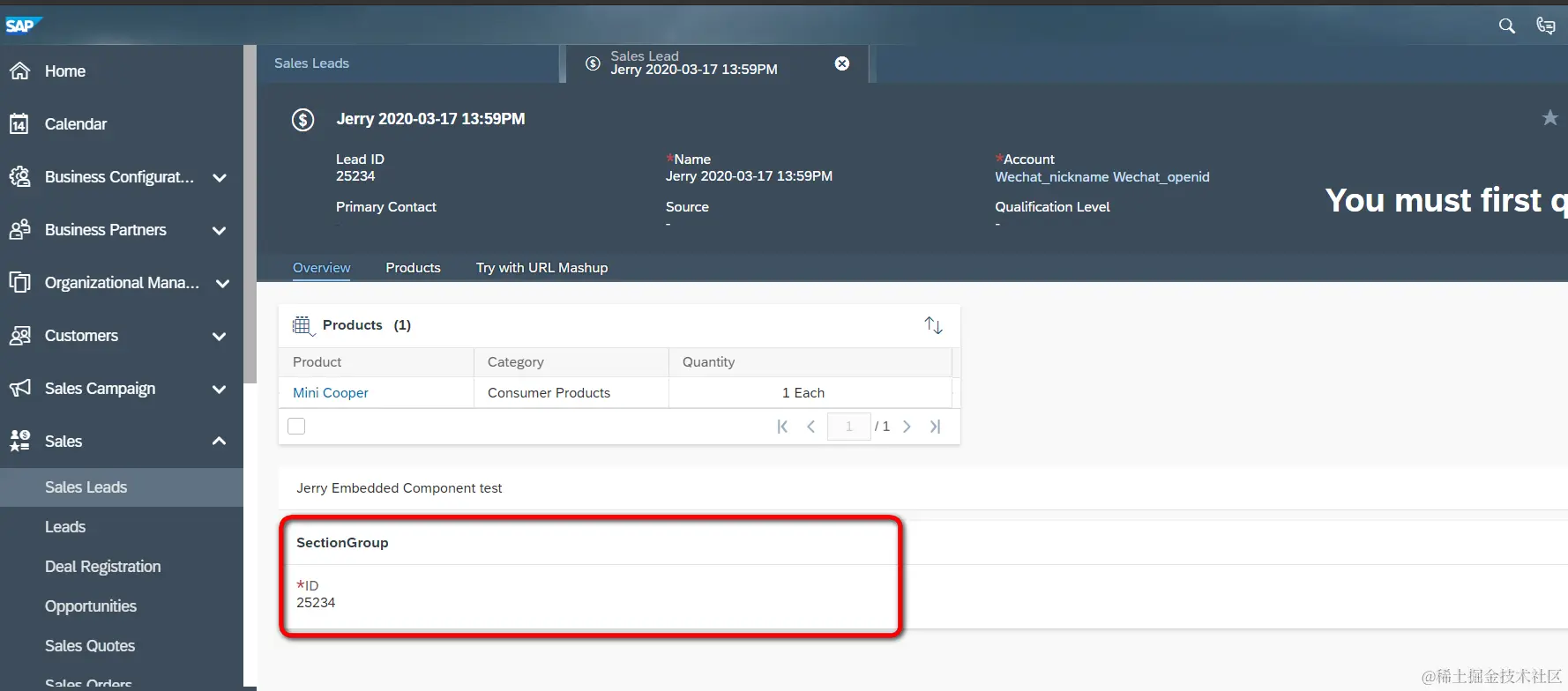The image size is (1568, 691).
Task: Go to previous page of Products table
Action: click(x=811, y=427)
